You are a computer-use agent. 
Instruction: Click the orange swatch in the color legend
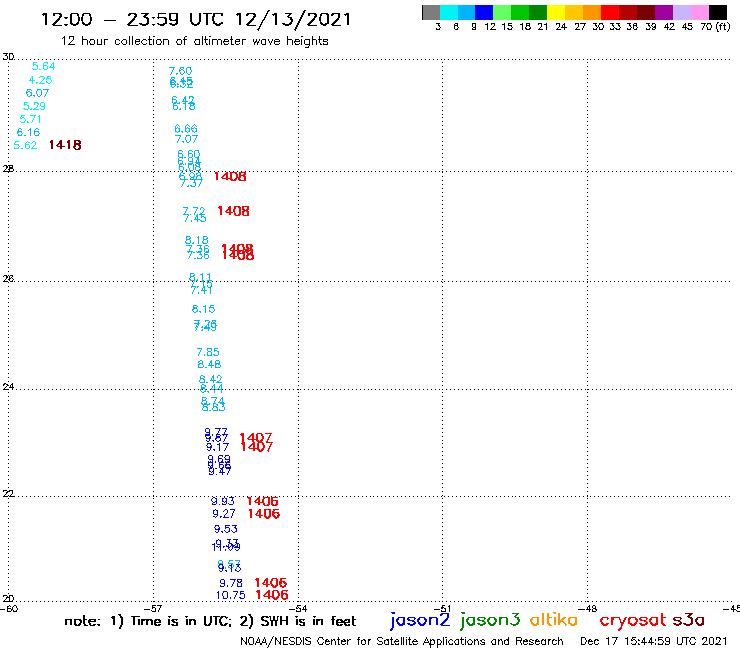click(592, 12)
